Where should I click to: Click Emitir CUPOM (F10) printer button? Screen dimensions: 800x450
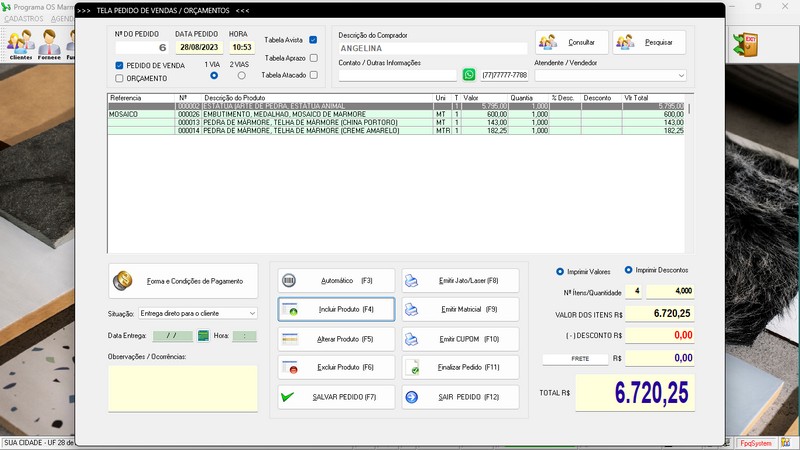coord(461,339)
